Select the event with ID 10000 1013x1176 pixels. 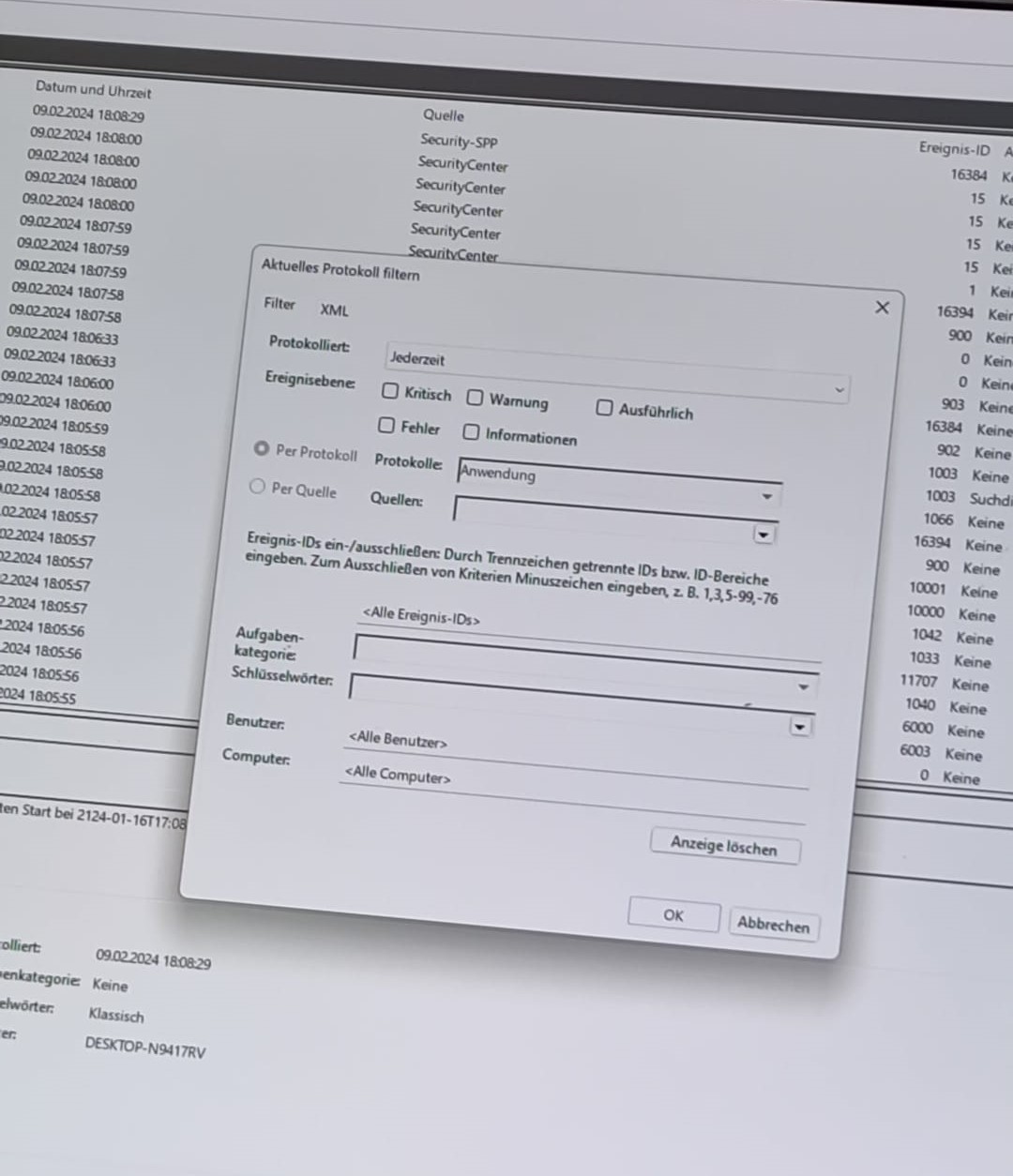pos(926,611)
